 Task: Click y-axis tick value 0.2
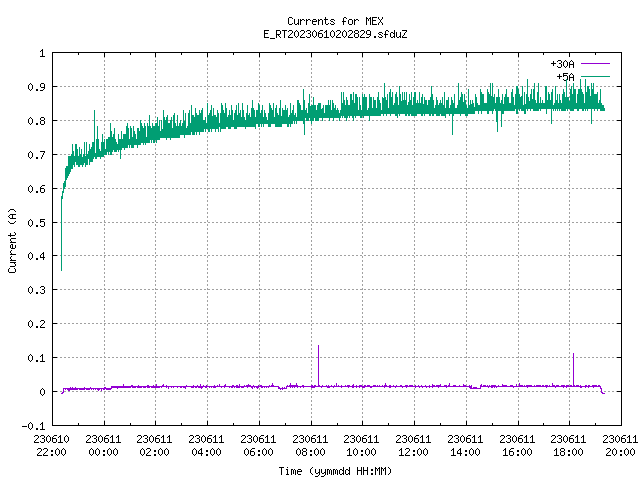(36, 324)
